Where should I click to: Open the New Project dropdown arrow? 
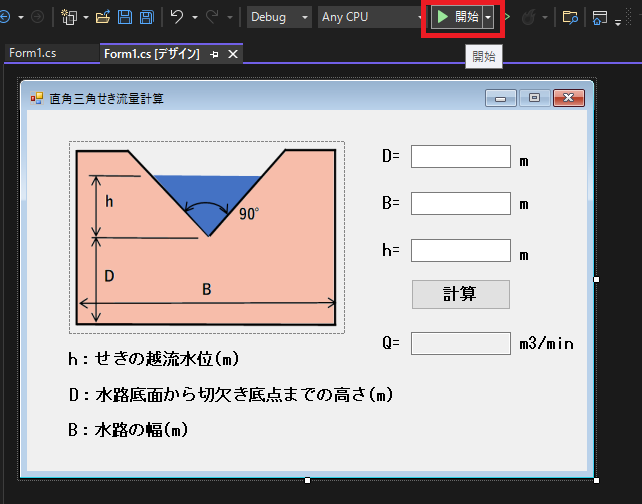coord(86,17)
